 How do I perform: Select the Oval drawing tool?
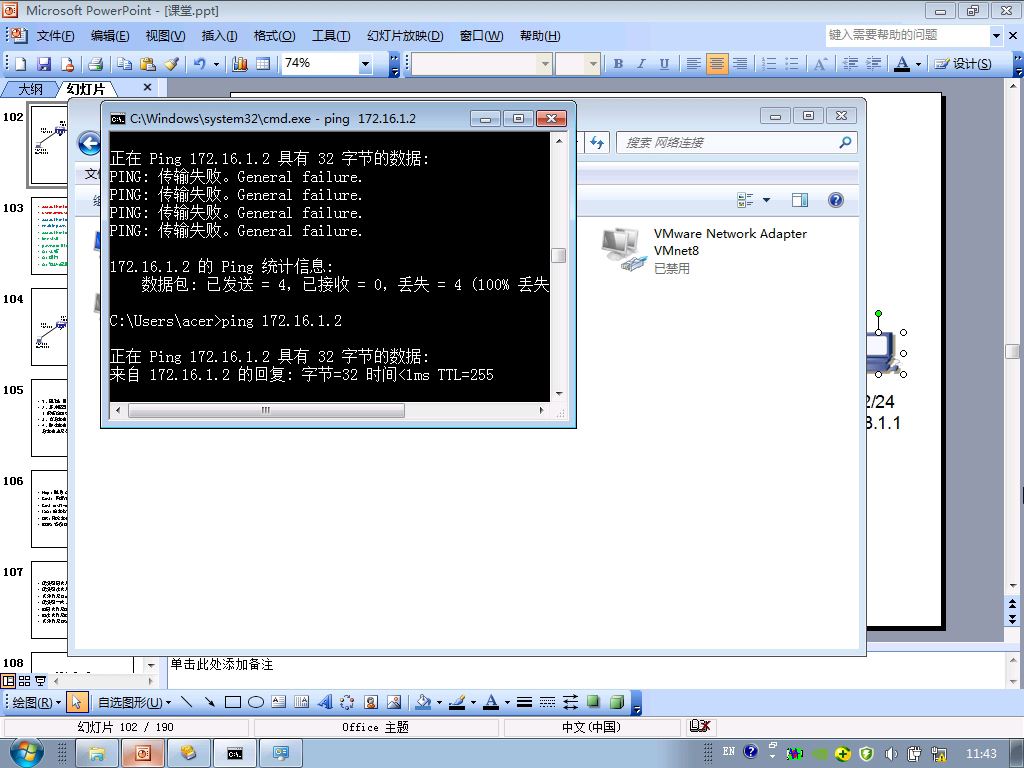tap(255, 703)
